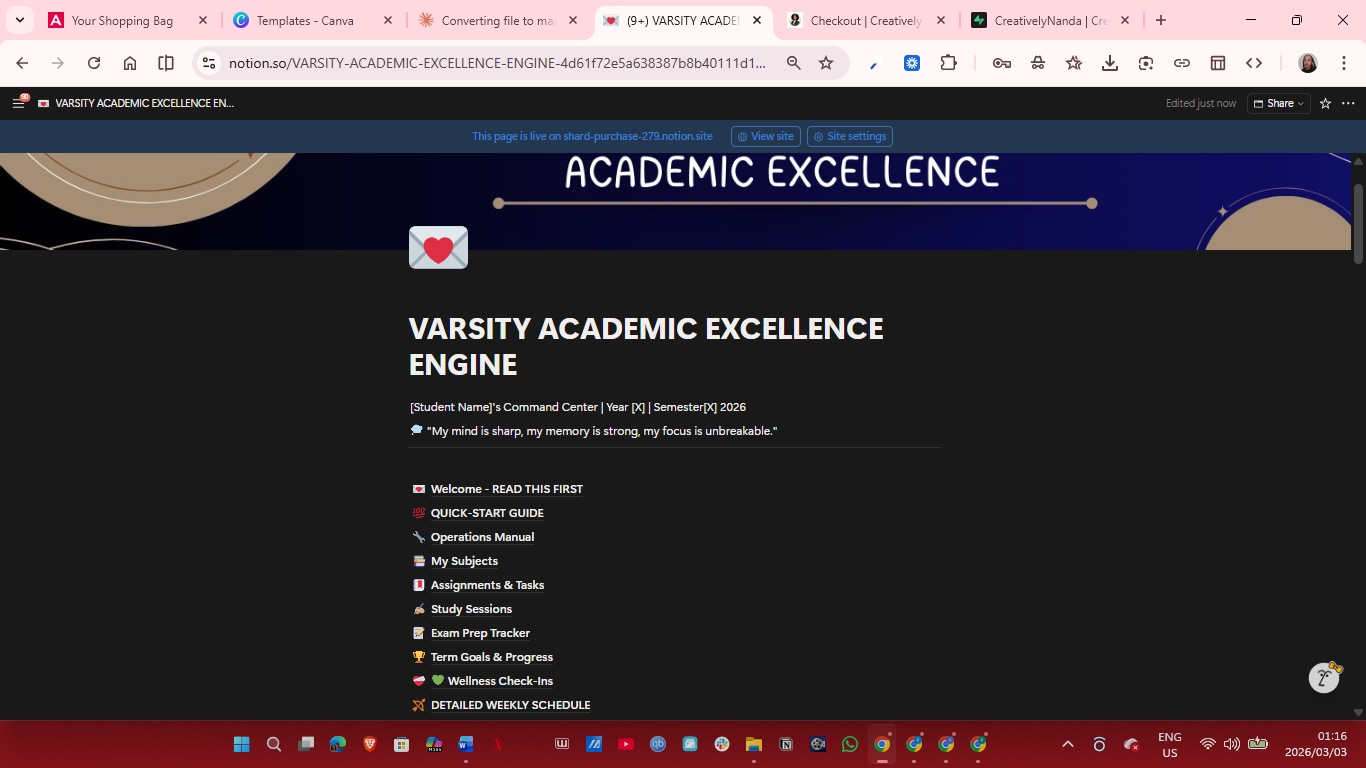The width and height of the screenshot is (1366, 768).
Task: Click the copy link icon in the toolbar
Action: (x=1182, y=62)
